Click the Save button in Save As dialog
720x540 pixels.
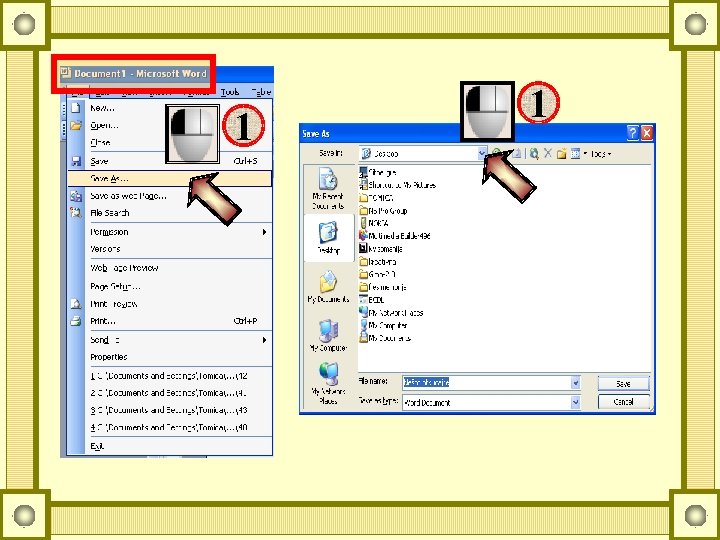pyautogui.click(x=623, y=383)
